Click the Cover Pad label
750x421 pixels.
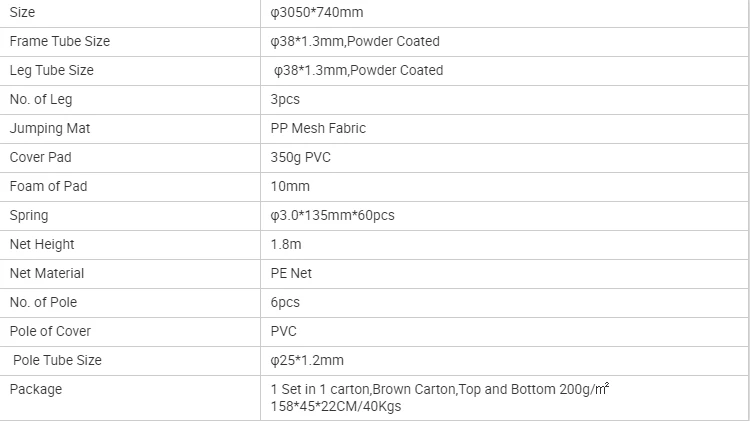41,157
